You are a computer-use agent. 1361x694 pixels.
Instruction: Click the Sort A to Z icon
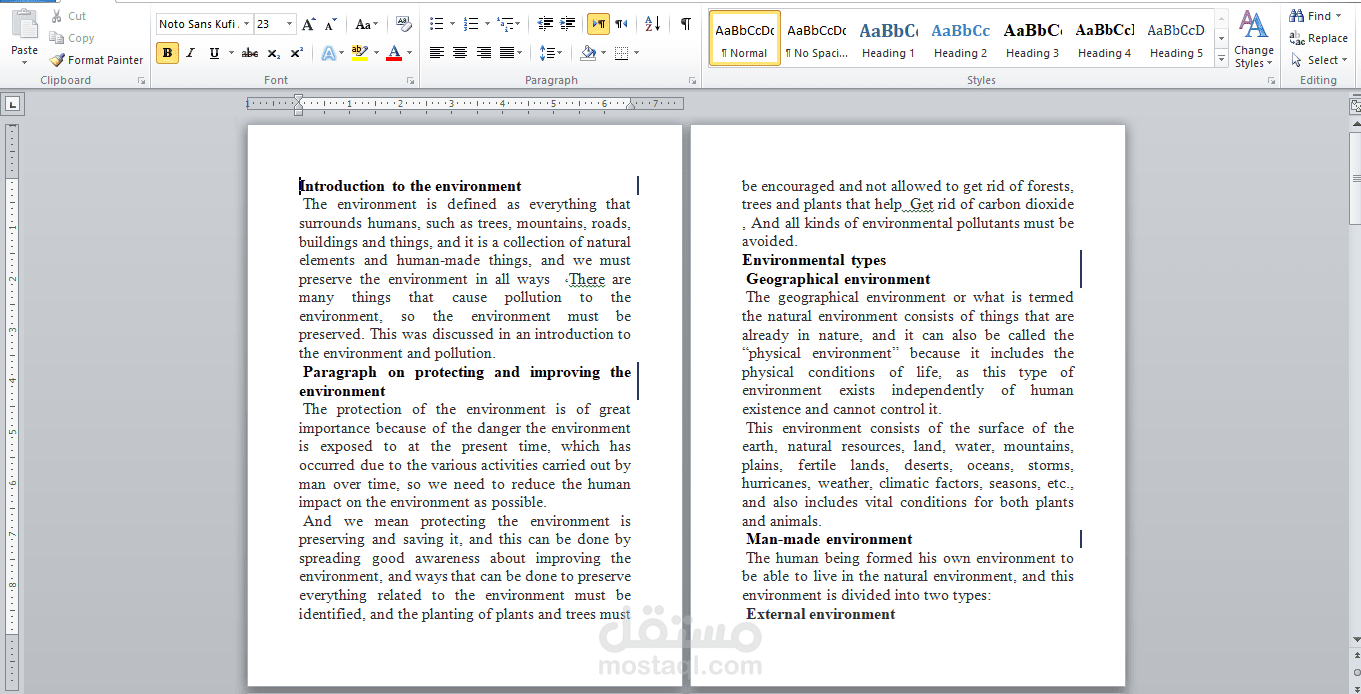pyautogui.click(x=652, y=24)
